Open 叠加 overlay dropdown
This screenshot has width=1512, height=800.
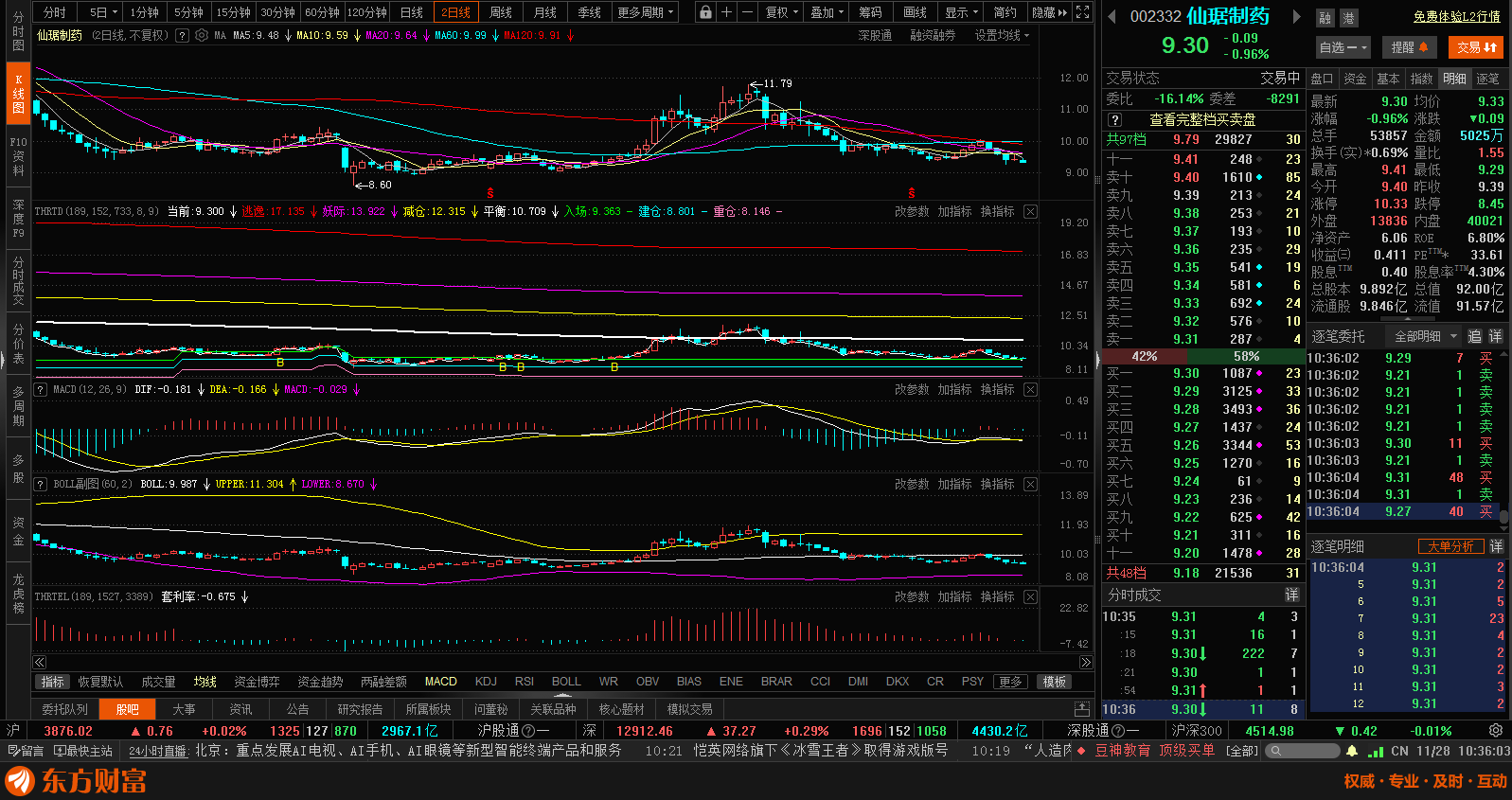click(827, 12)
